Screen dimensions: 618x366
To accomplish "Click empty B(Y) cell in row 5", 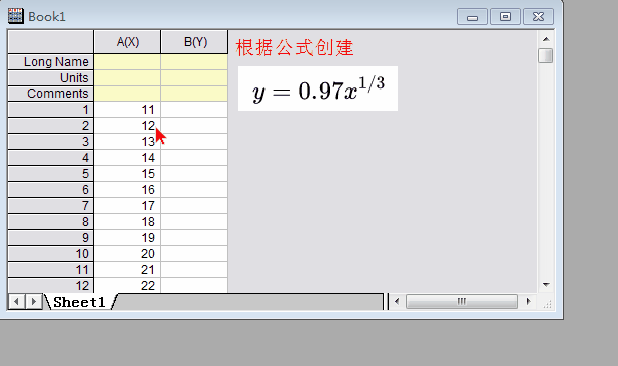I will [x=194, y=174].
